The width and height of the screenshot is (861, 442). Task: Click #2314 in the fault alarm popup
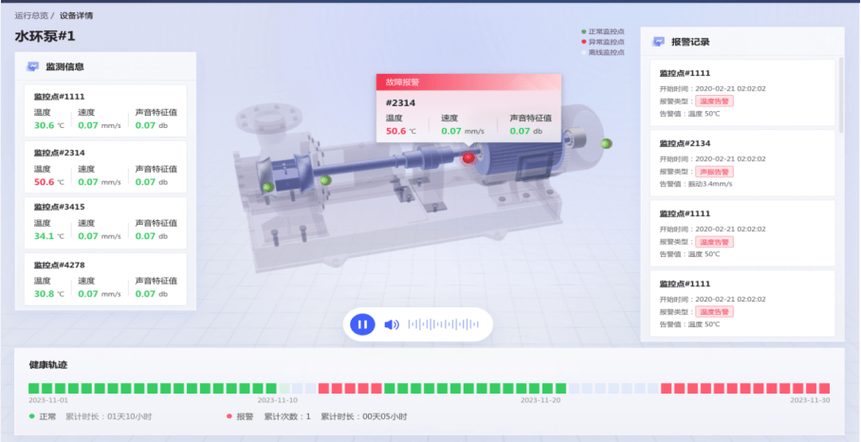400,103
